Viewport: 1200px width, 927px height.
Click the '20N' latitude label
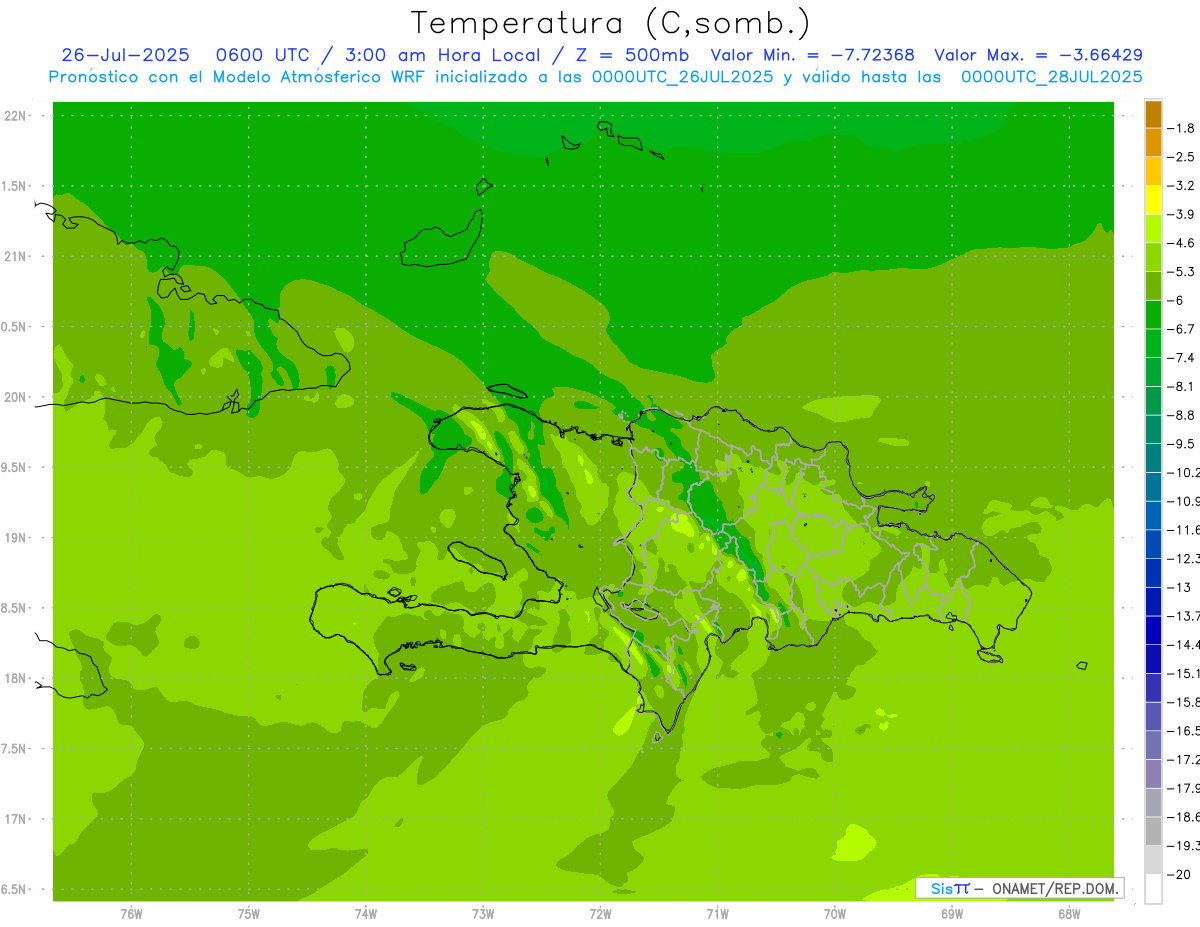click(x=17, y=397)
